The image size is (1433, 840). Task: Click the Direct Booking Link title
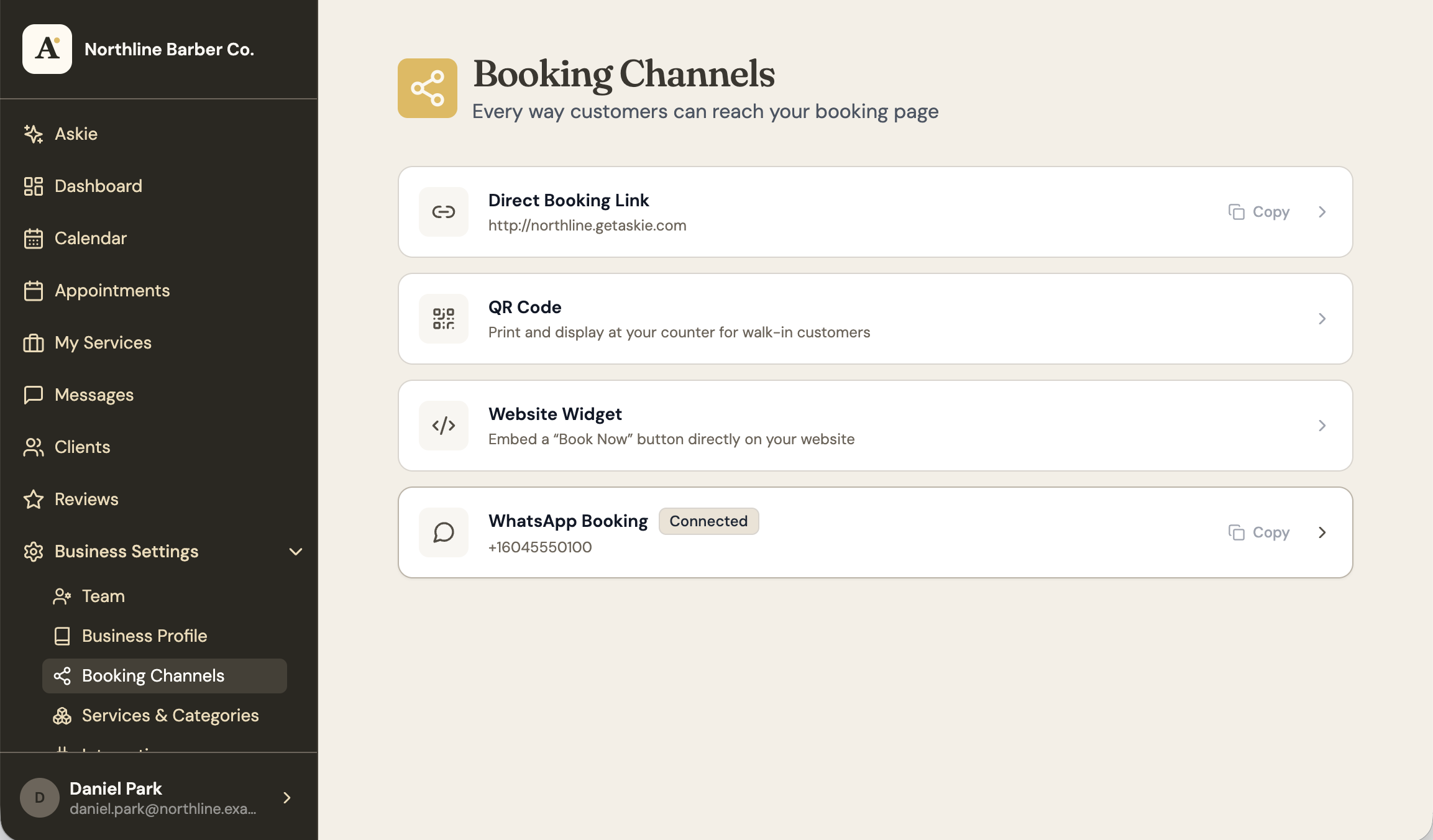[569, 200]
